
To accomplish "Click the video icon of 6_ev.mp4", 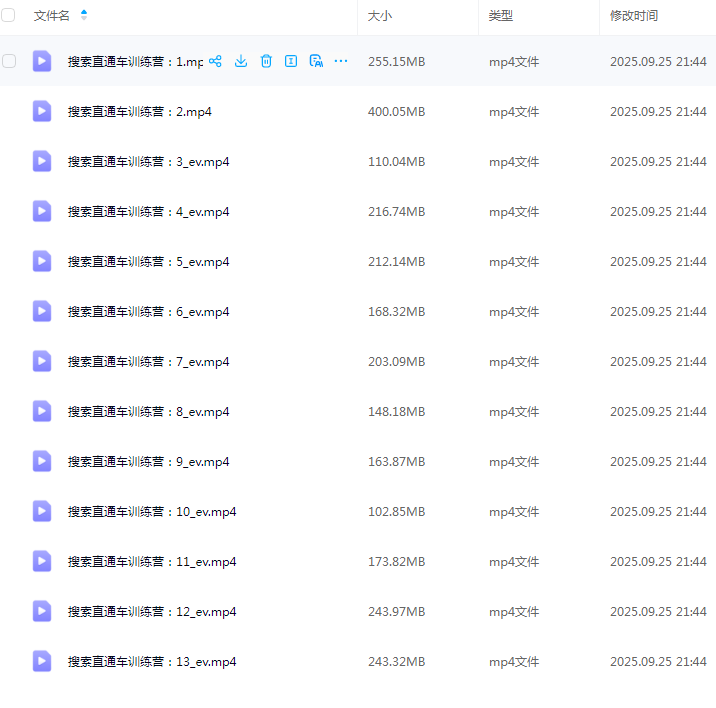I will coord(42,311).
